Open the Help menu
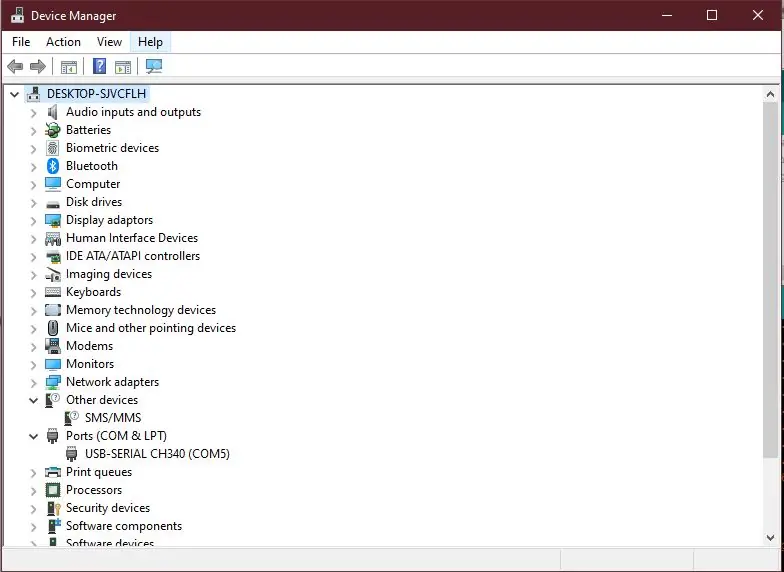 tap(150, 42)
